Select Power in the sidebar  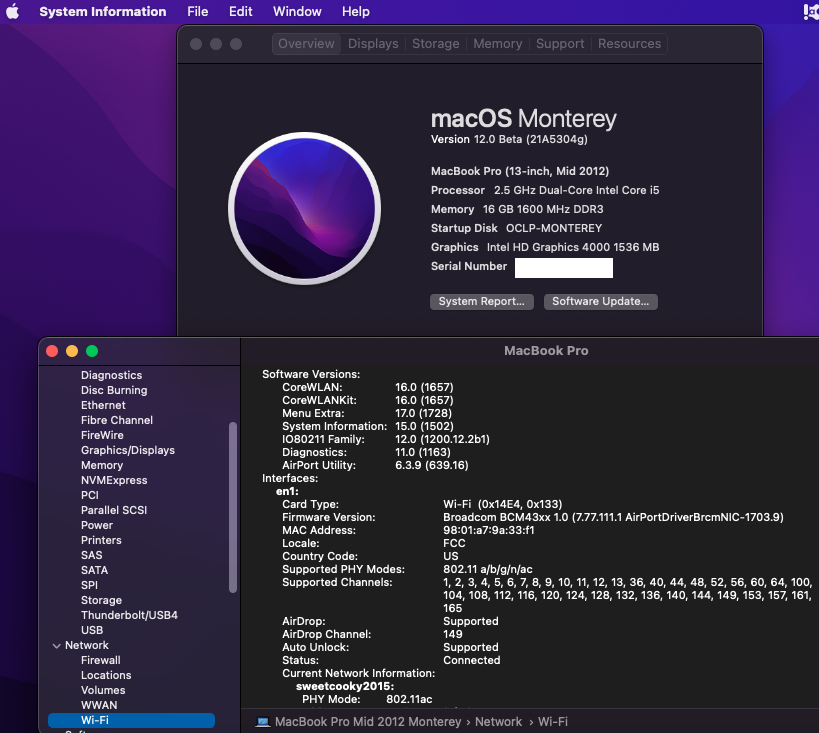(97, 525)
